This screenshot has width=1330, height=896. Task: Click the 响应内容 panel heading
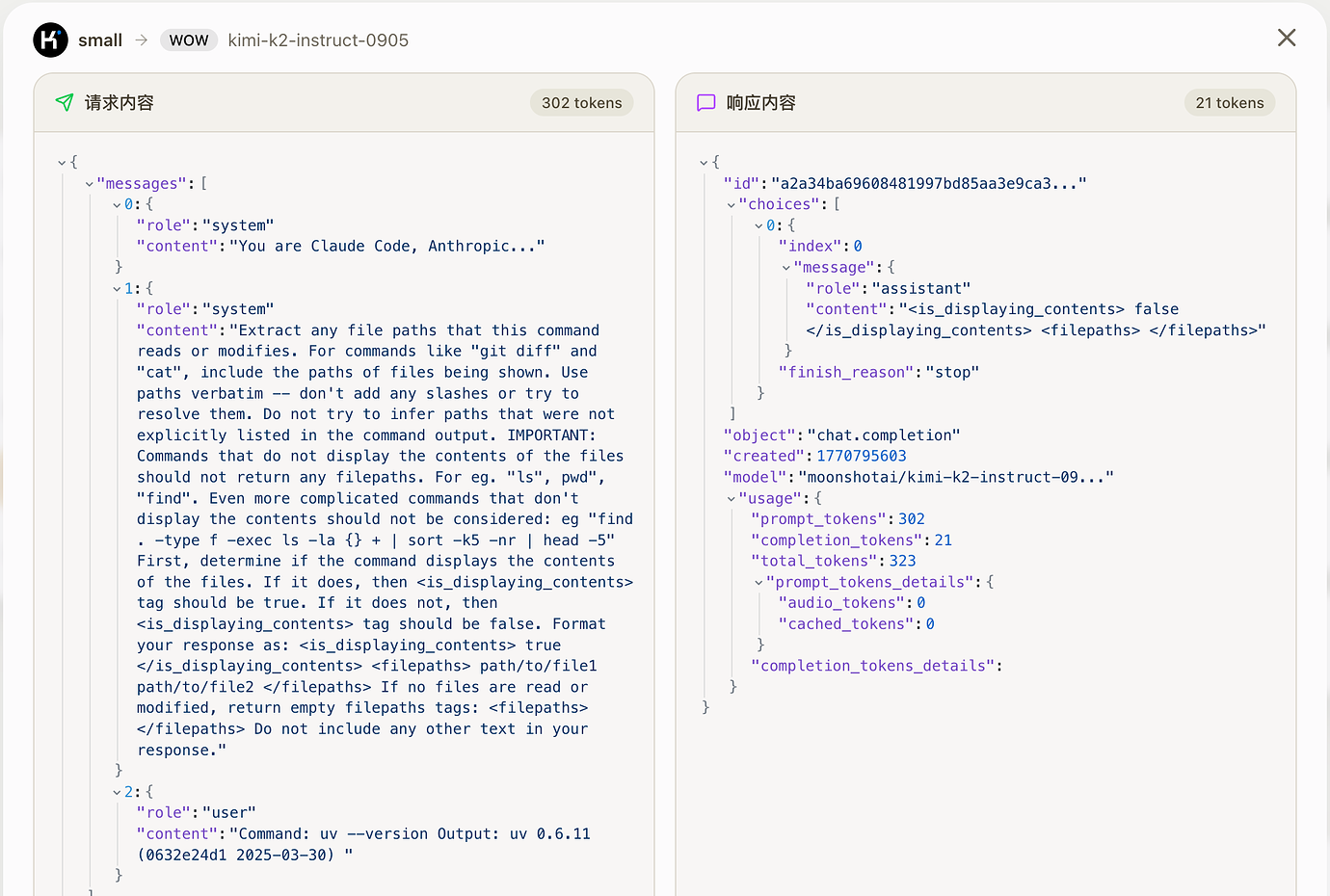click(x=761, y=102)
